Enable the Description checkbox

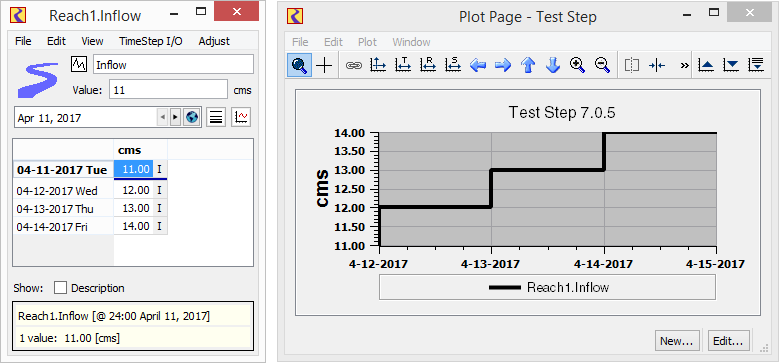60,288
